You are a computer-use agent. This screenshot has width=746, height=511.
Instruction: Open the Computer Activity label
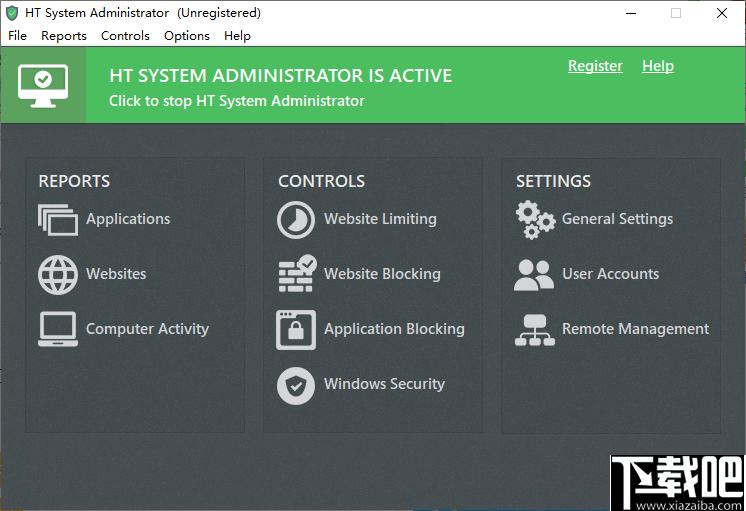[147, 329]
